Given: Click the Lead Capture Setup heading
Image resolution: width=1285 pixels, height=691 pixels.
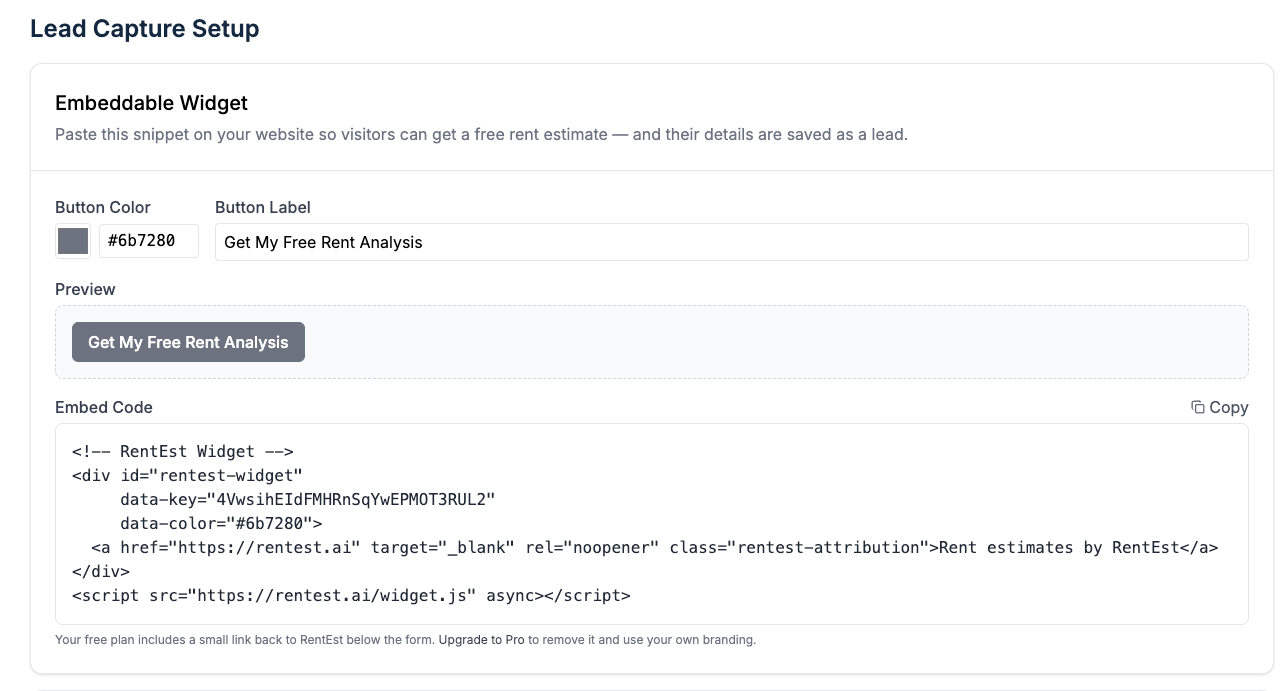Looking at the screenshot, I should [145, 28].
